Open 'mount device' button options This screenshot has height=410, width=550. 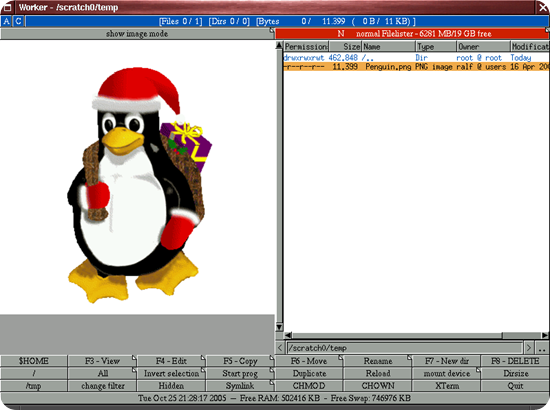click(447, 374)
